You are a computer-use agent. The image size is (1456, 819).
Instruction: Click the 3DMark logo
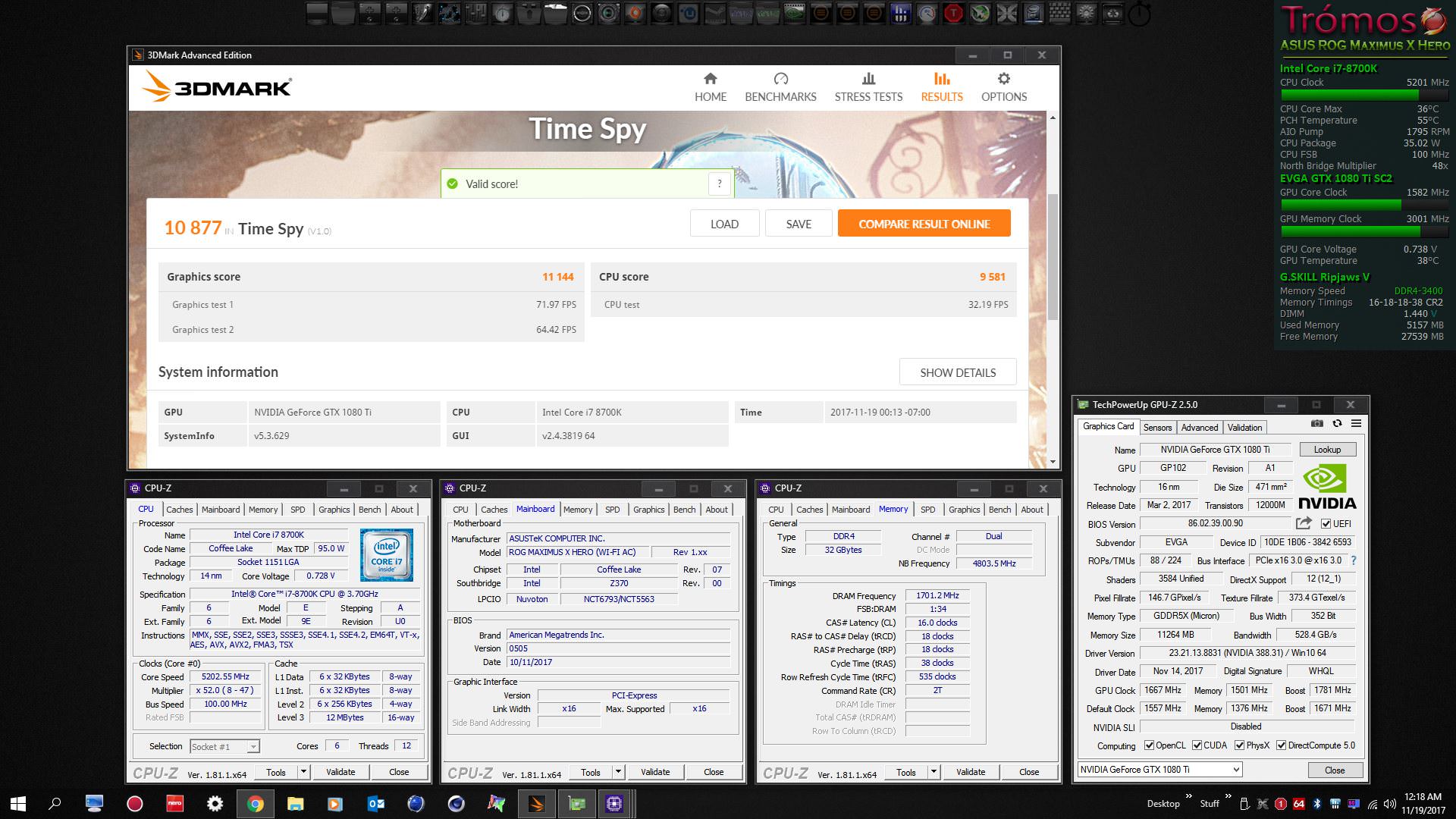[x=217, y=87]
